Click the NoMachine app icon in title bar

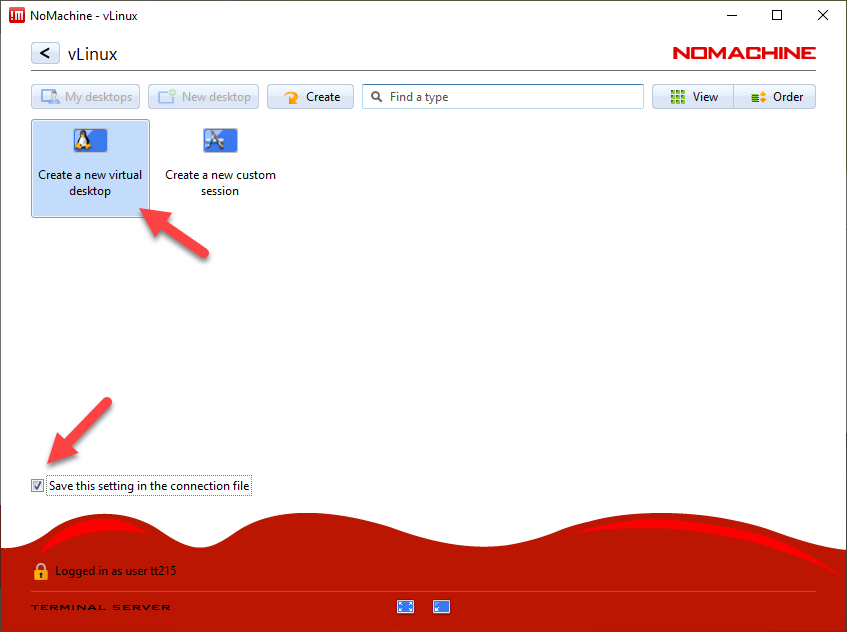[17, 15]
